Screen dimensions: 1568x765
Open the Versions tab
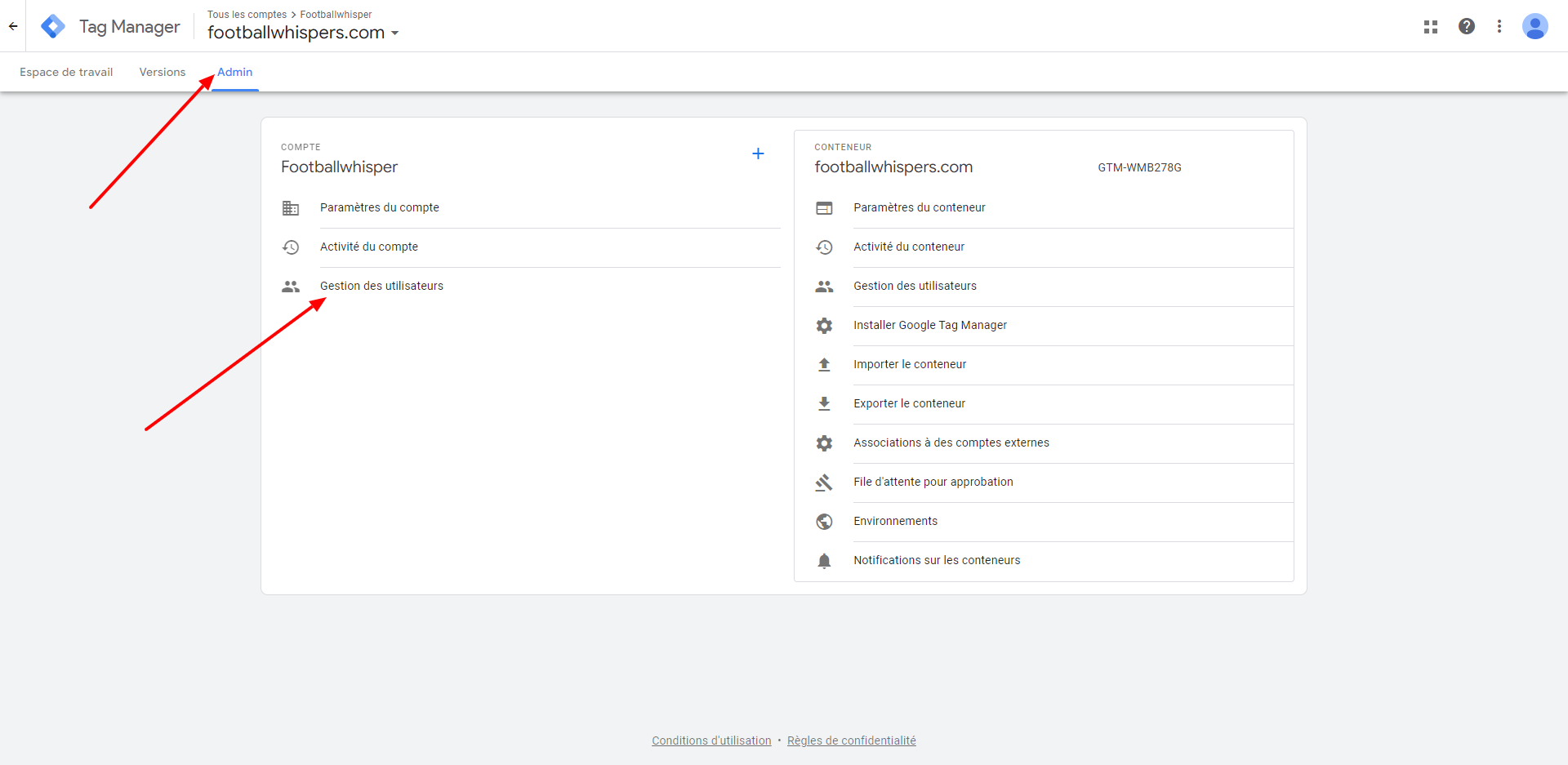click(x=163, y=73)
